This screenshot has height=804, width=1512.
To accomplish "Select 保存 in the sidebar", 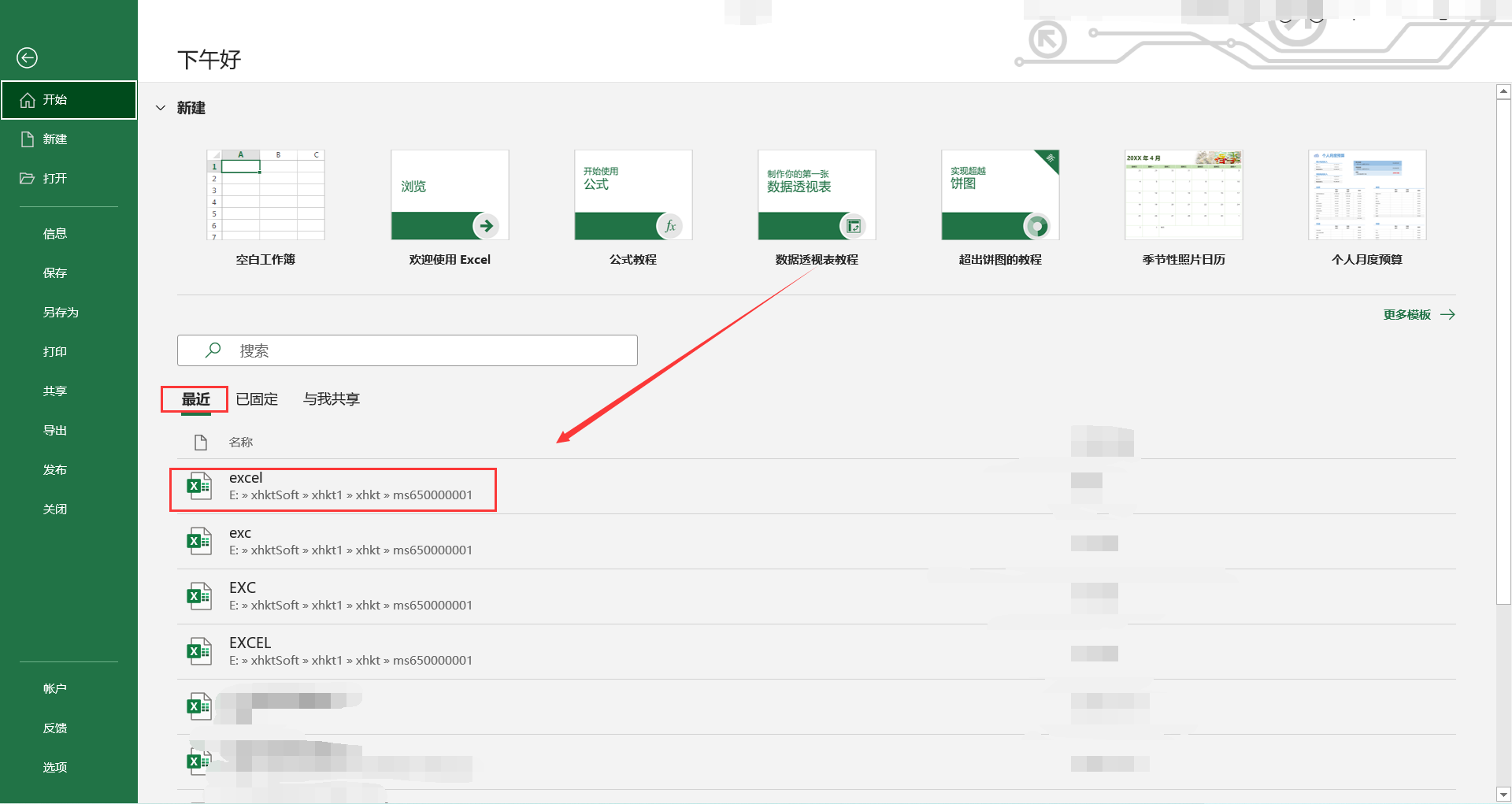I will point(55,273).
